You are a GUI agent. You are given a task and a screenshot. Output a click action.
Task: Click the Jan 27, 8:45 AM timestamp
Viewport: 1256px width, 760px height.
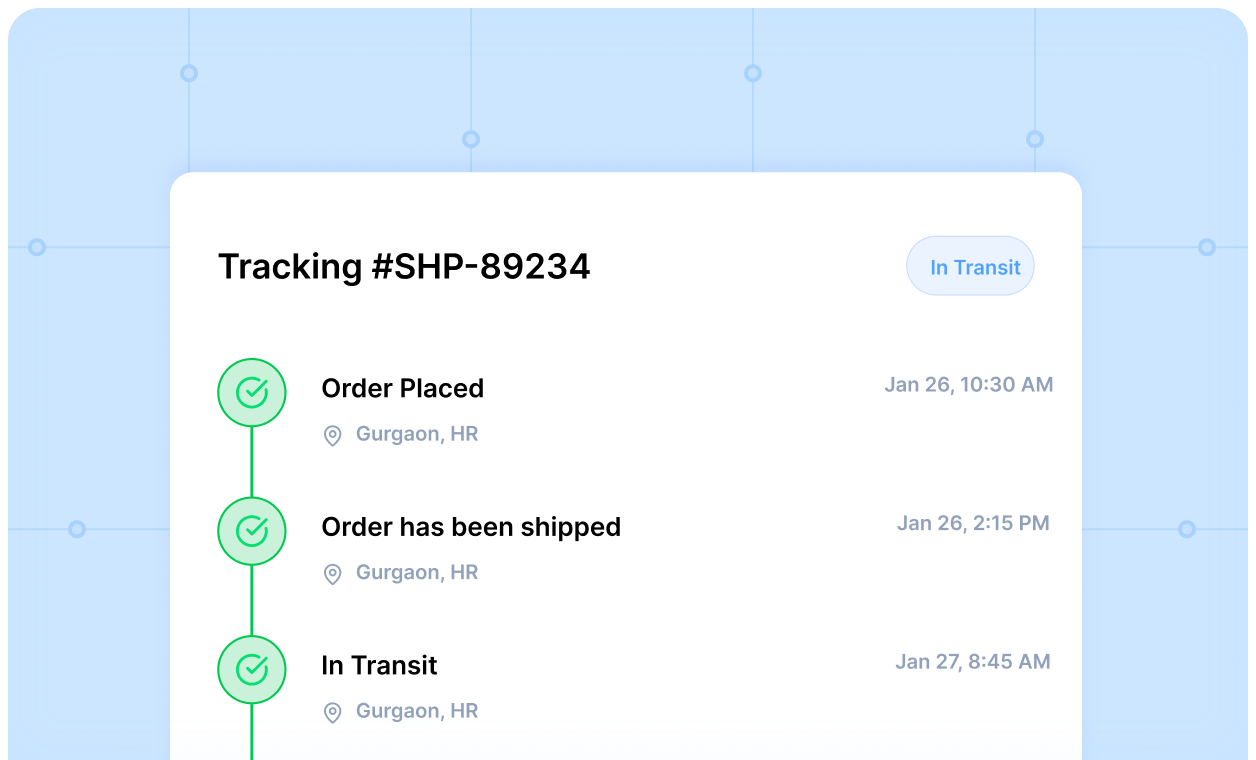[x=972, y=661]
